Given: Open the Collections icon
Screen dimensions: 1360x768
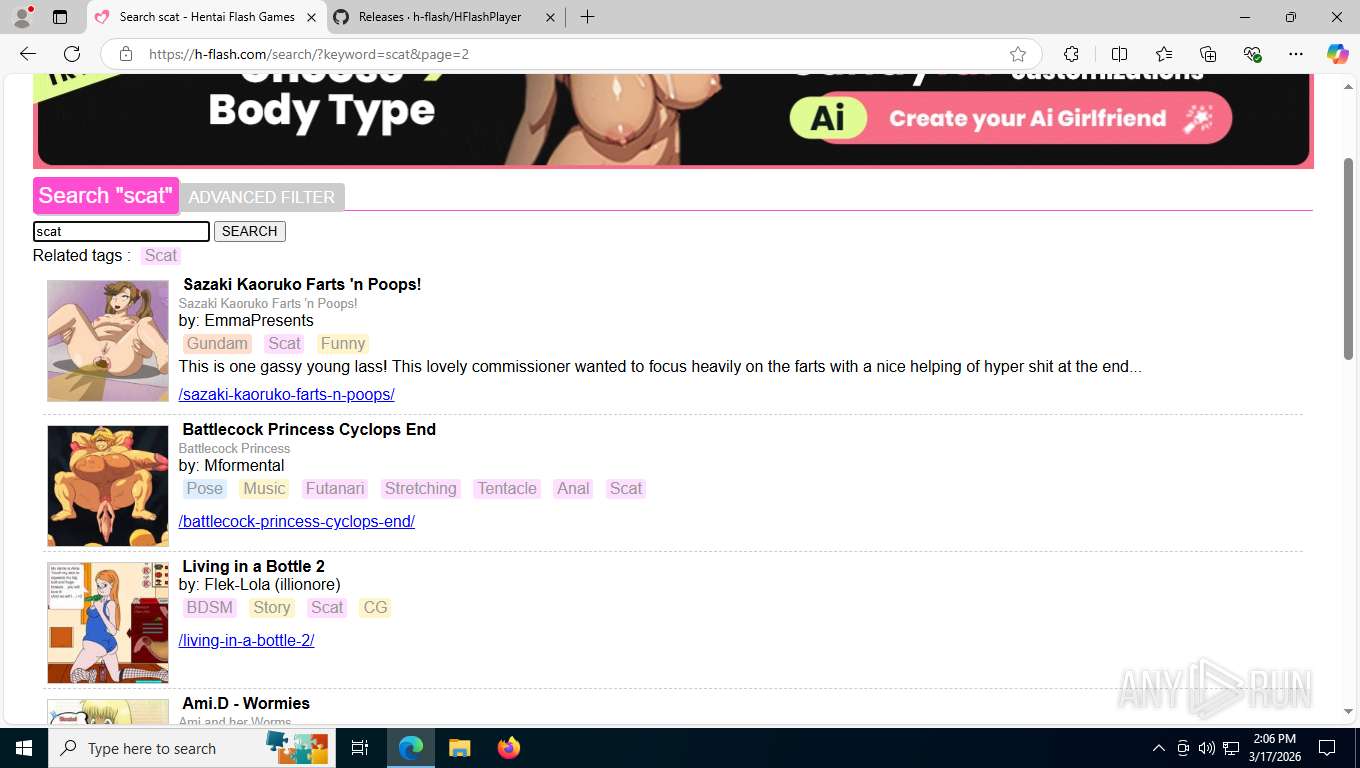Looking at the screenshot, I should point(1208,54).
